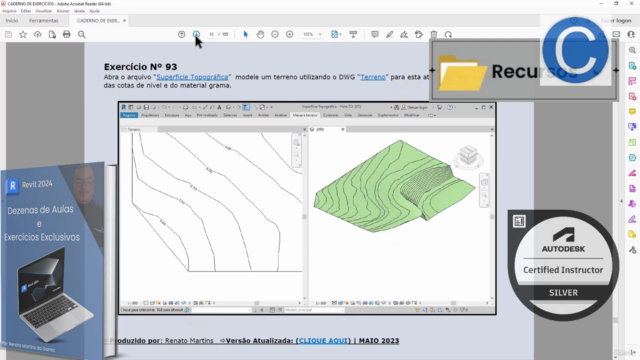Click the current page number field
This screenshot has width=640, height=360.
pos(212,35)
